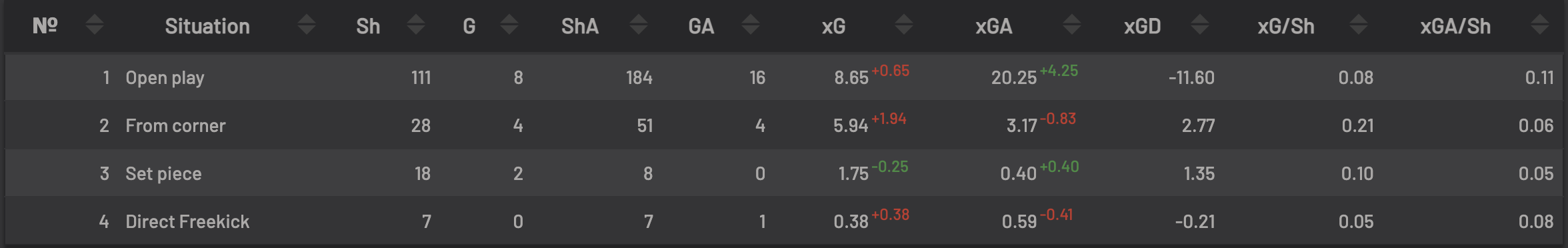Click the xGA/Sh column header label

(1455, 26)
